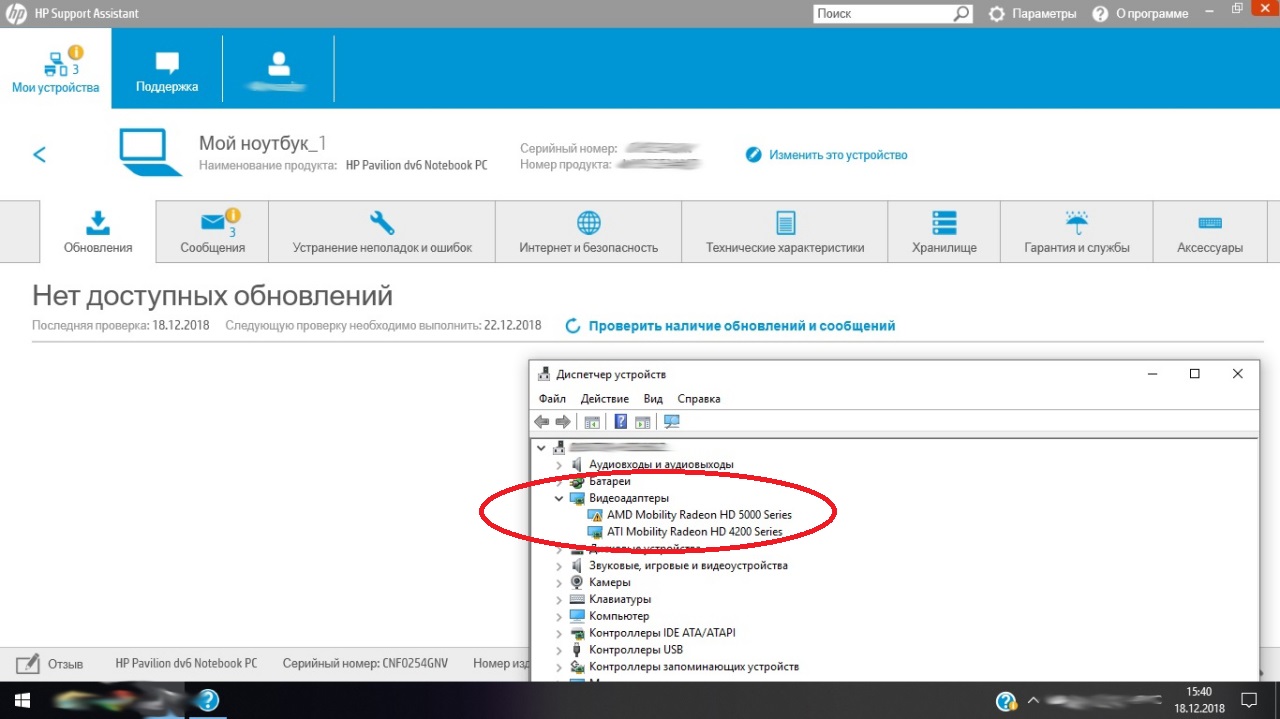Click Проверить наличие обновлений и сообщений
Screen dimensions: 1280x719
(730, 326)
